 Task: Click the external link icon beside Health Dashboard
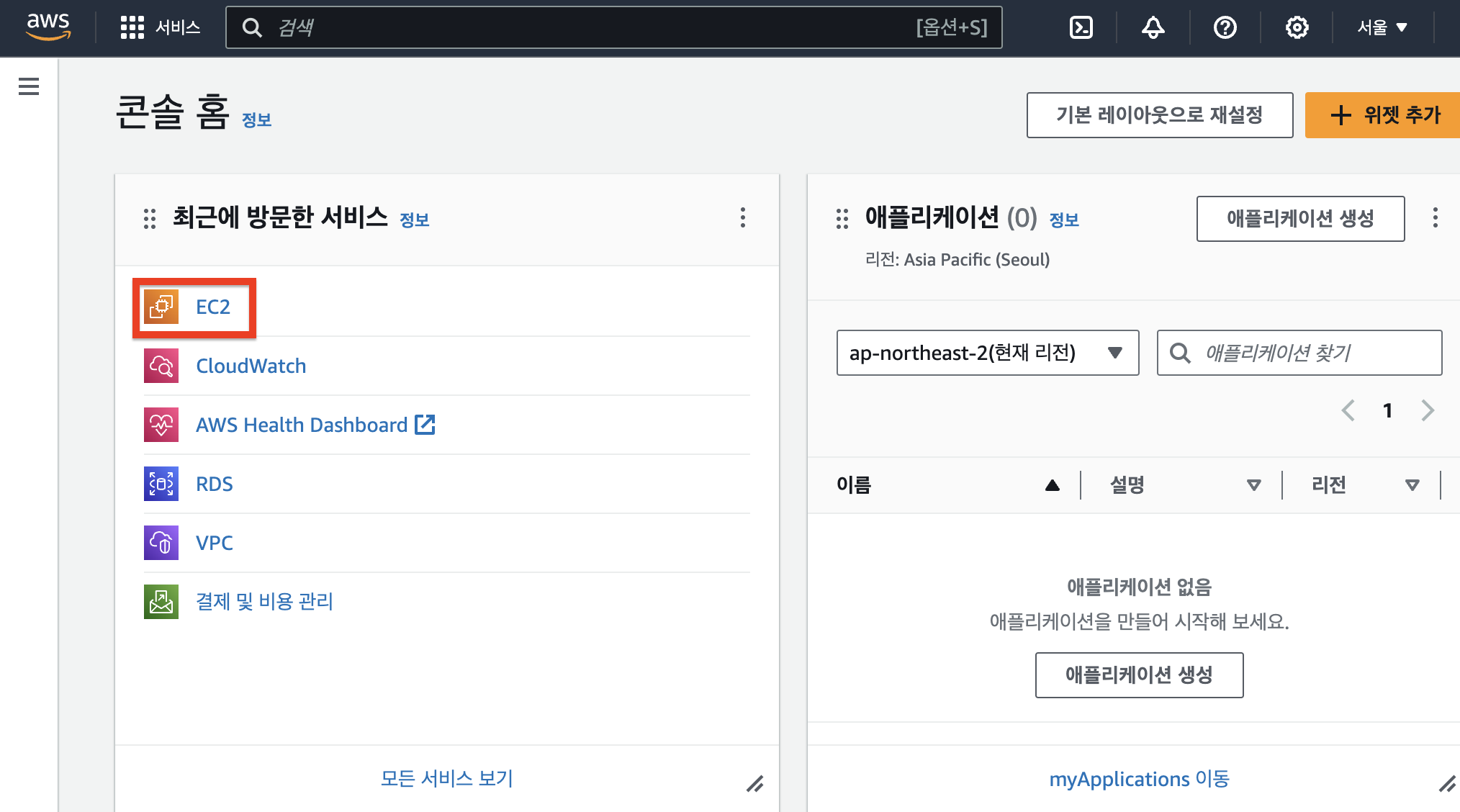(x=425, y=425)
